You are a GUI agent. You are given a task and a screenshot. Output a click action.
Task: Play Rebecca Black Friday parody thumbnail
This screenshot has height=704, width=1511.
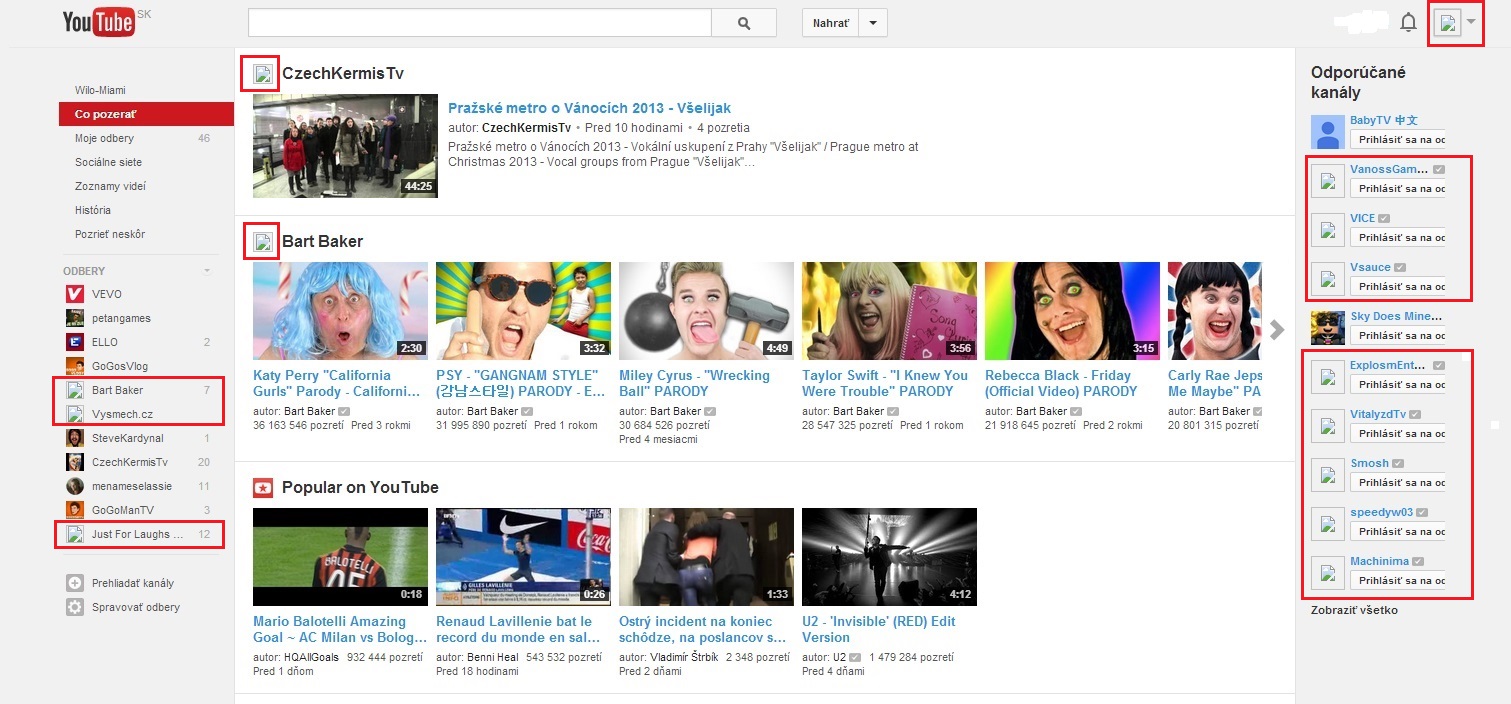pyautogui.click(x=1072, y=311)
